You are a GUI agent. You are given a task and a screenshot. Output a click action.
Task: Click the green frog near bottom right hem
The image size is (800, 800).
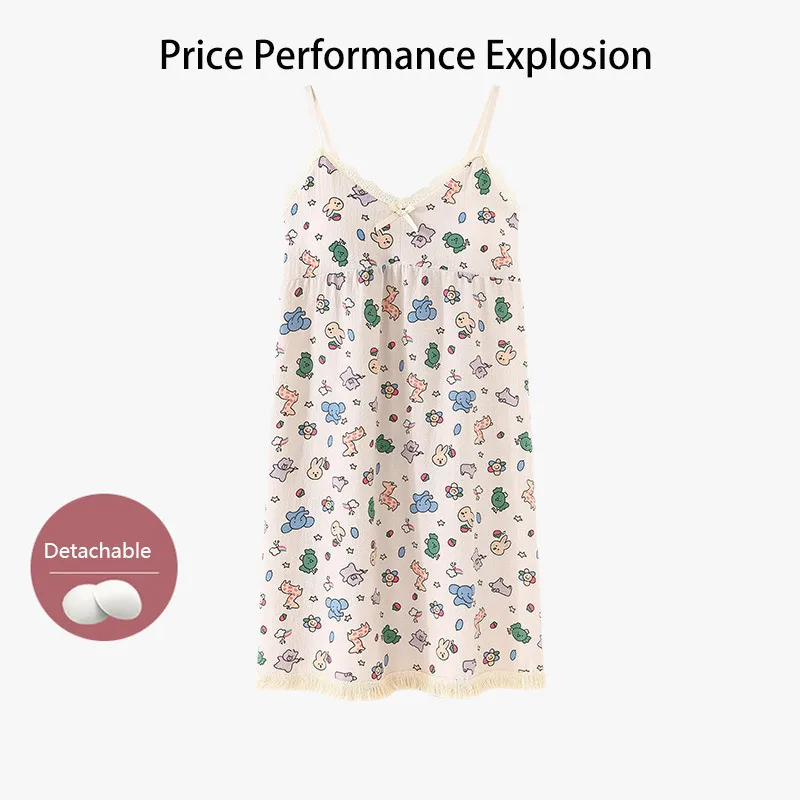click(x=519, y=632)
